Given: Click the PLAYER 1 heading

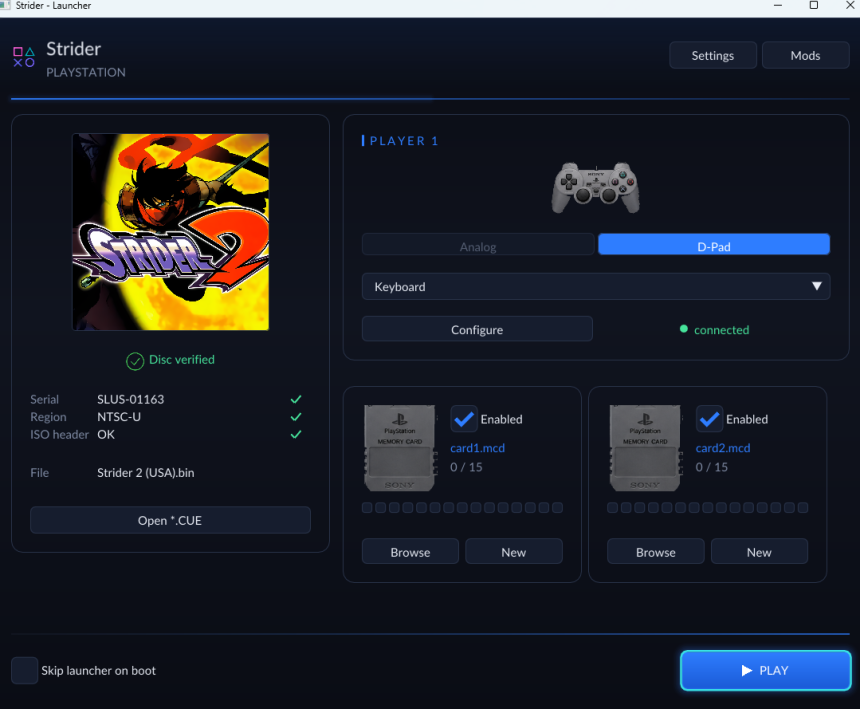Looking at the screenshot, I should coord(404,141).
